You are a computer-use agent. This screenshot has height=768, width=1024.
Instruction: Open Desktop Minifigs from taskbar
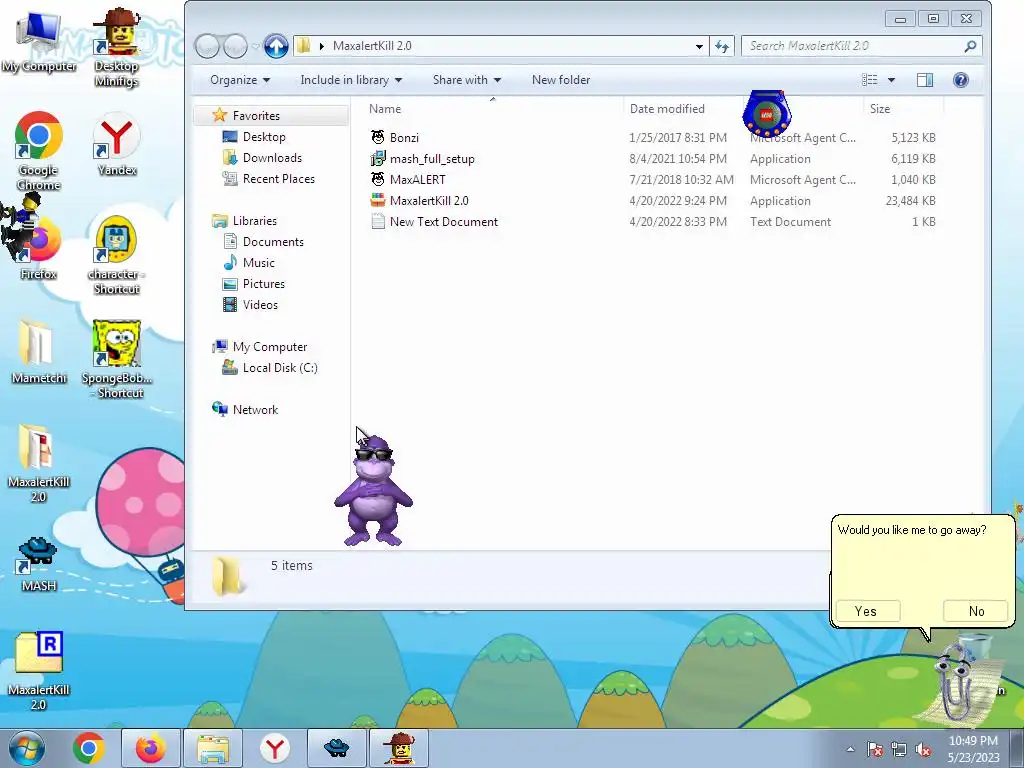pyautogui.click(x=399, y=748)
